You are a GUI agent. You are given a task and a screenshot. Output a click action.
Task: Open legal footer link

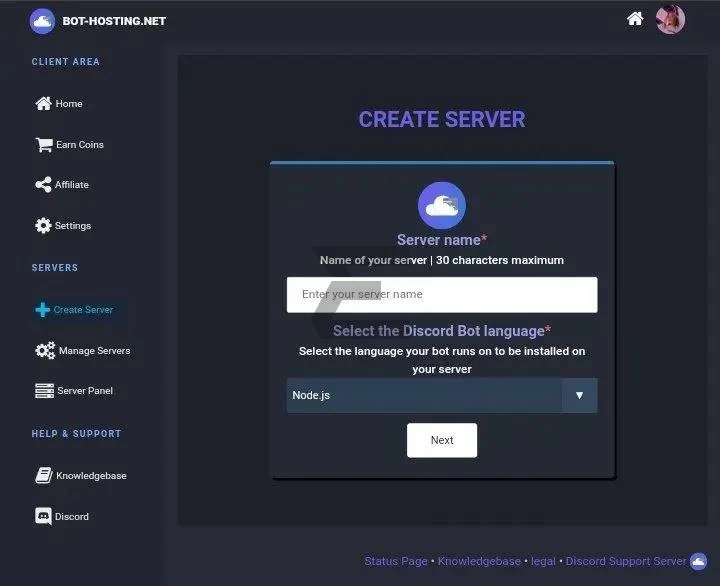[543, 561]
